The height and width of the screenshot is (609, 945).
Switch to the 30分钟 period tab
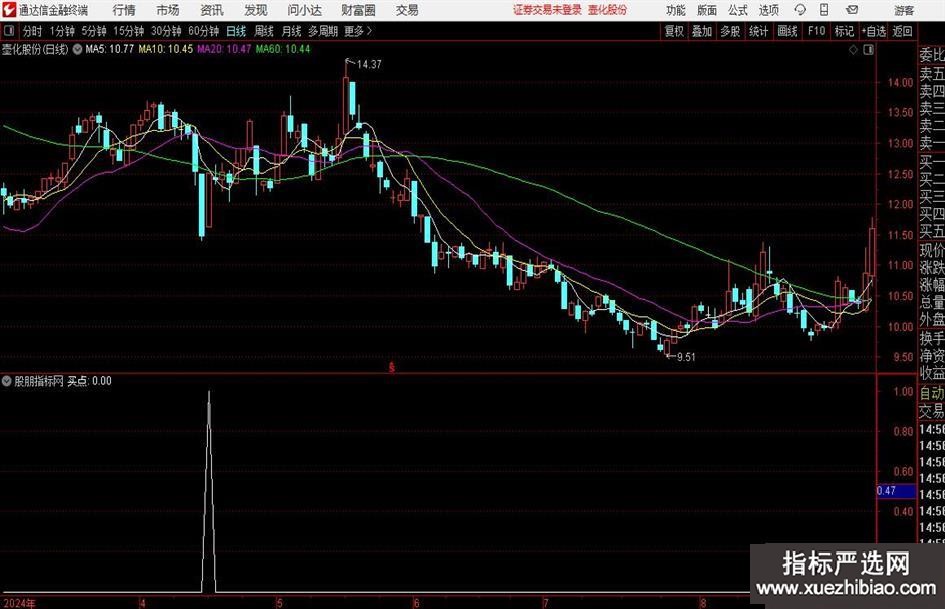coord(166,31)
